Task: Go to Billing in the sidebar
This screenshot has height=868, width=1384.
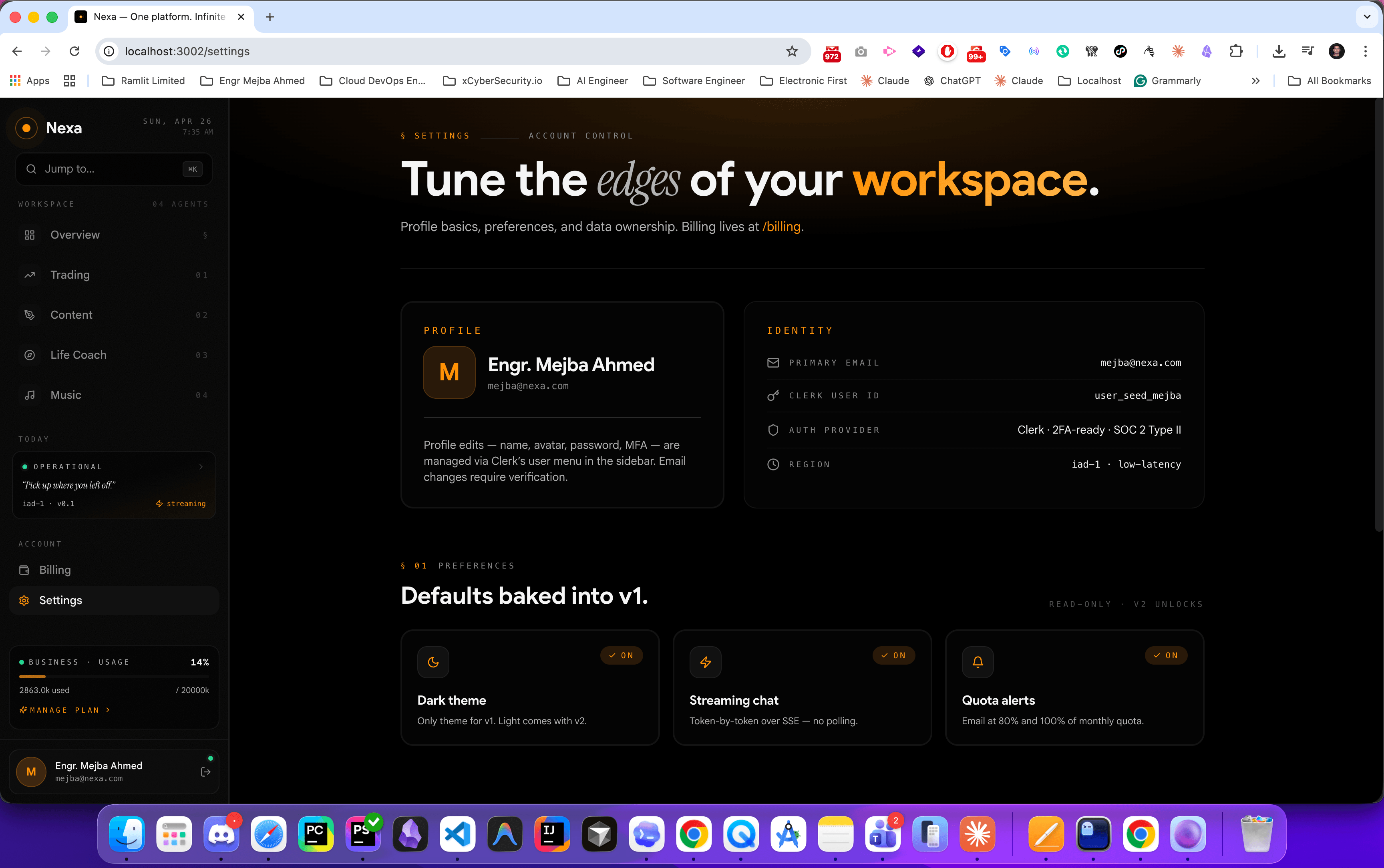Action: (x=114, y=570)
